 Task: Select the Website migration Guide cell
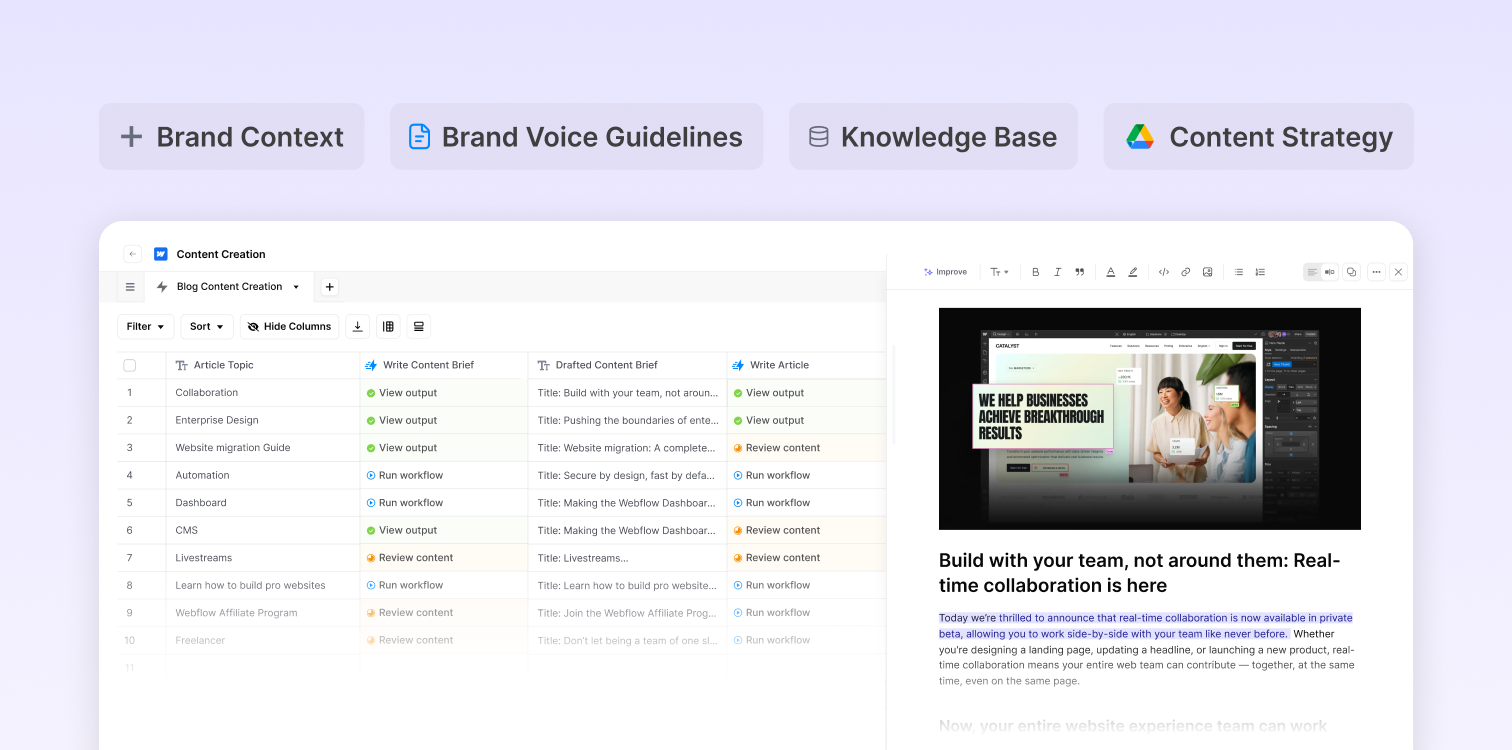tap(263, 448)
